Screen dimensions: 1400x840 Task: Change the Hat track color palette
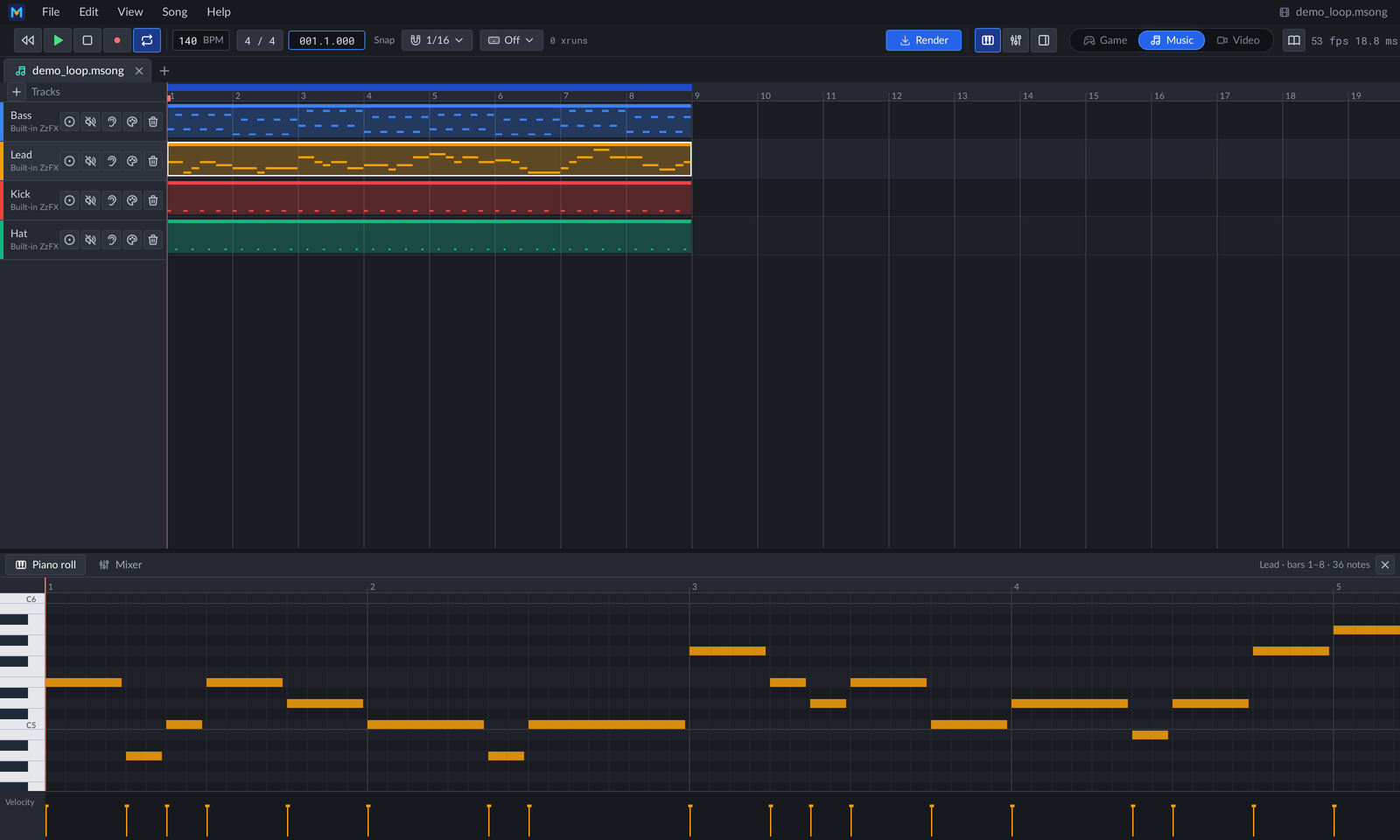[x=132, y=240]
